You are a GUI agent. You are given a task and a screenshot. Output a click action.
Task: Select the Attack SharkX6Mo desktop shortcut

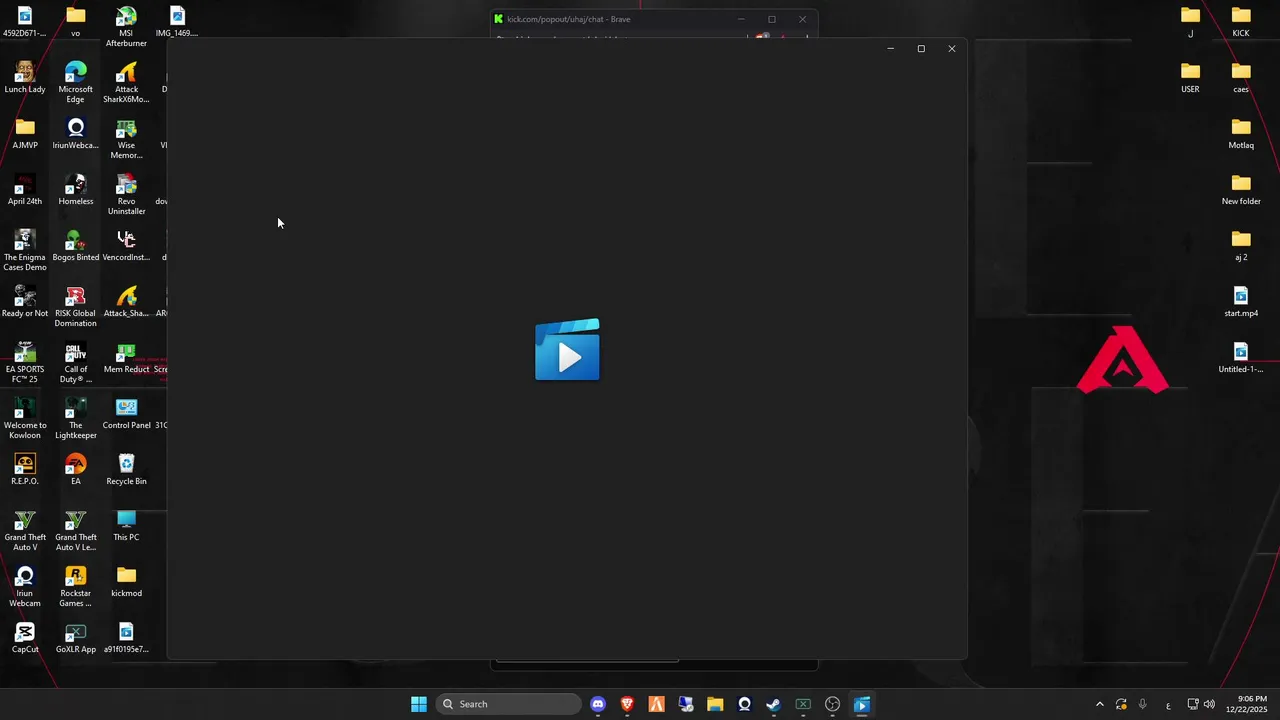click(126, 83)
